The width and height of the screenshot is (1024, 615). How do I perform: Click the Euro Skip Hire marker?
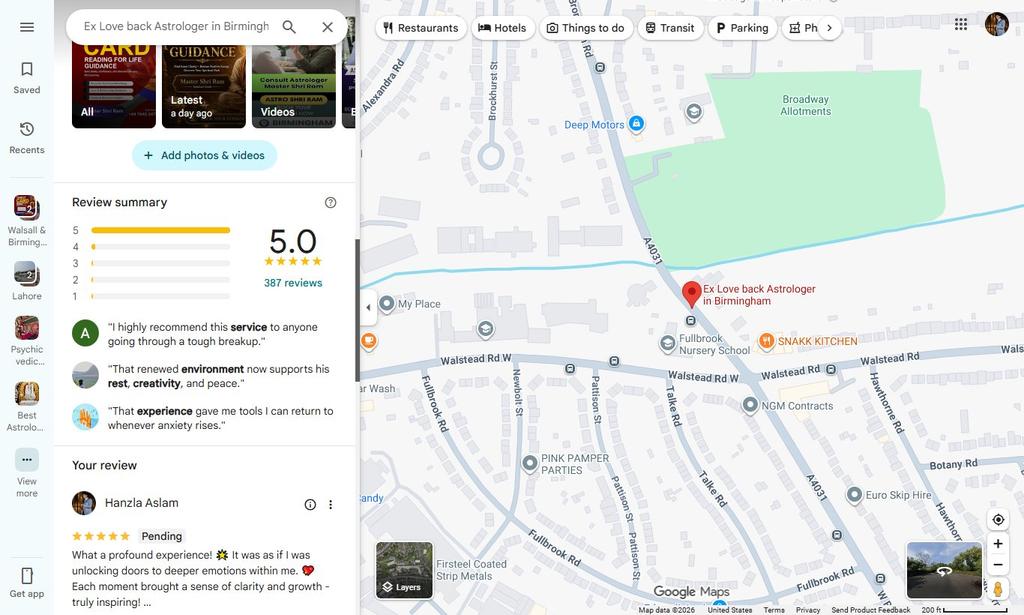854,495
